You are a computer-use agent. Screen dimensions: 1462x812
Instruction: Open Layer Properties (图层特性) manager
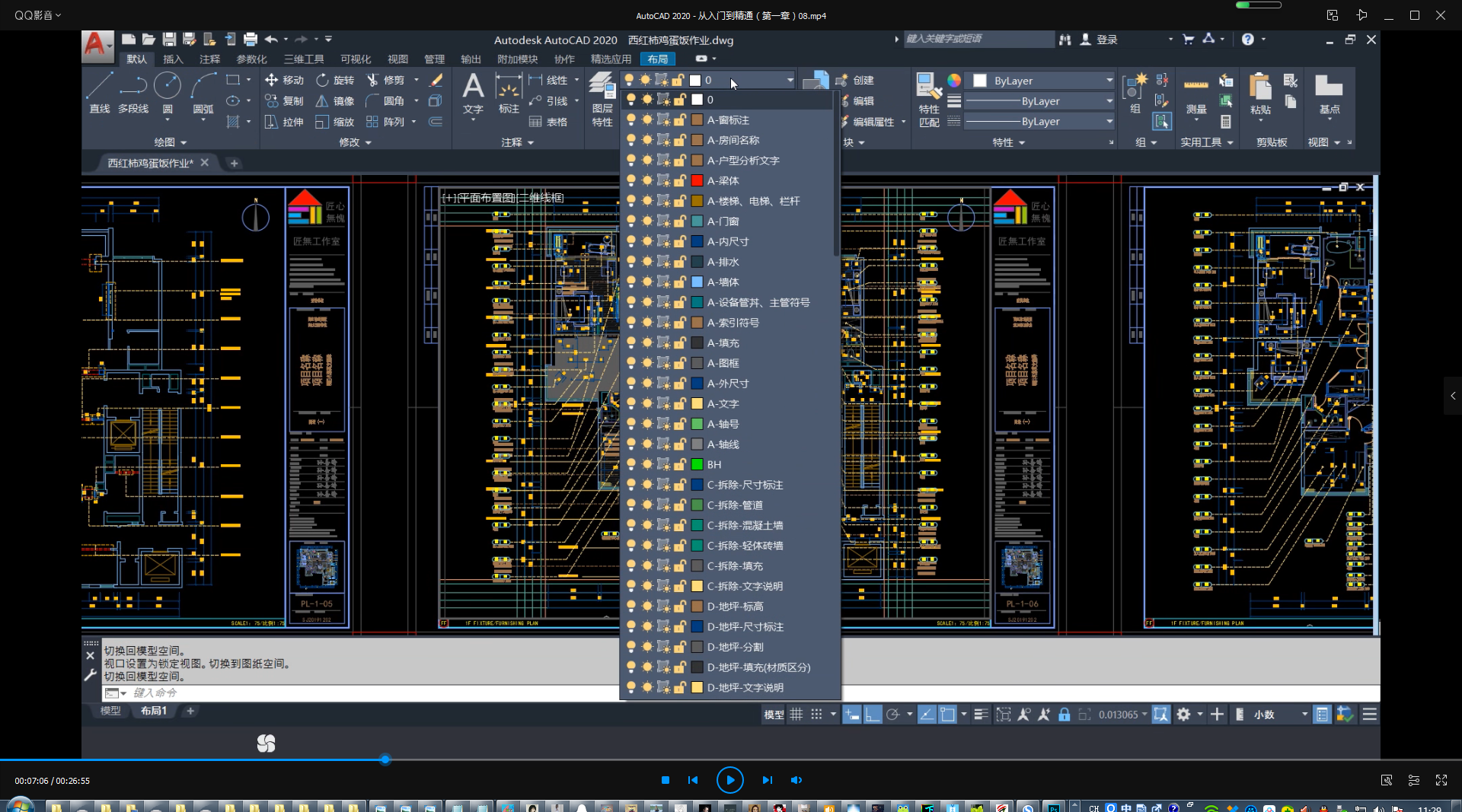602,100
